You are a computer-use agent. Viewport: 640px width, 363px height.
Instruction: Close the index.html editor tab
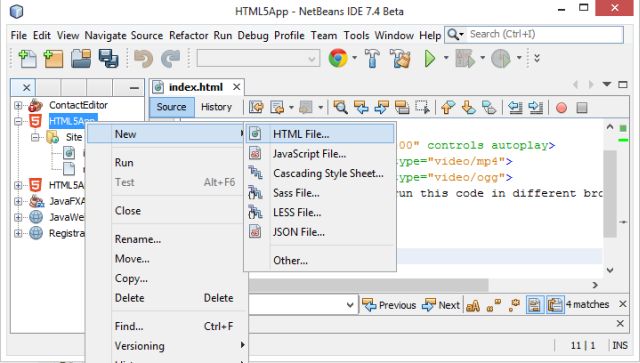[x=236, y=87]
